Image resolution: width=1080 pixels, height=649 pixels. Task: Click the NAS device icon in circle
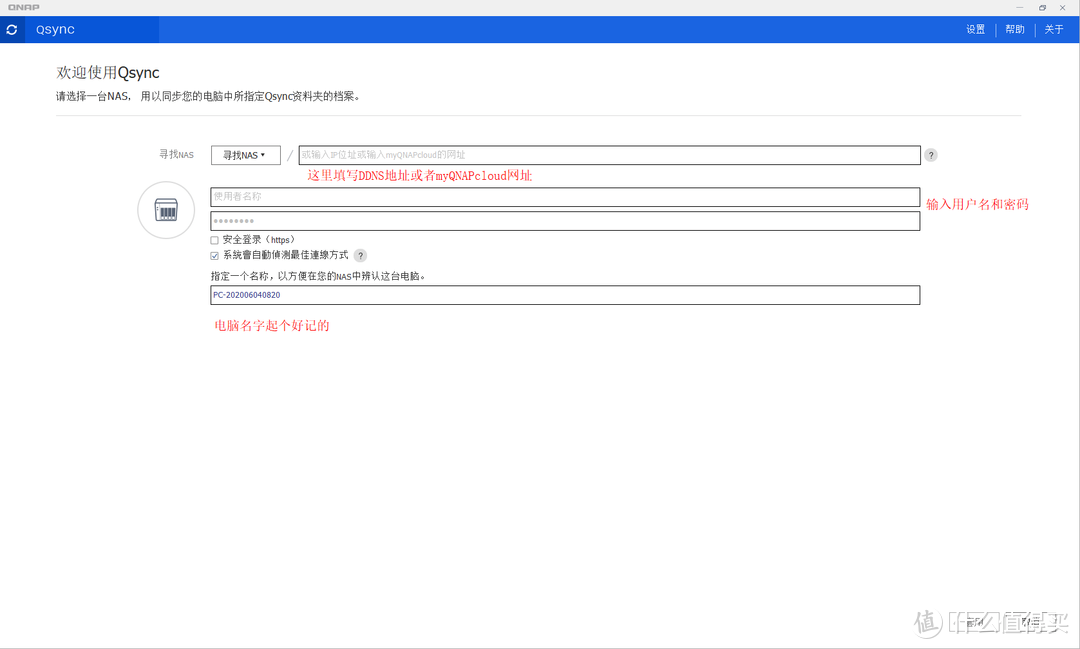[166, 209]
